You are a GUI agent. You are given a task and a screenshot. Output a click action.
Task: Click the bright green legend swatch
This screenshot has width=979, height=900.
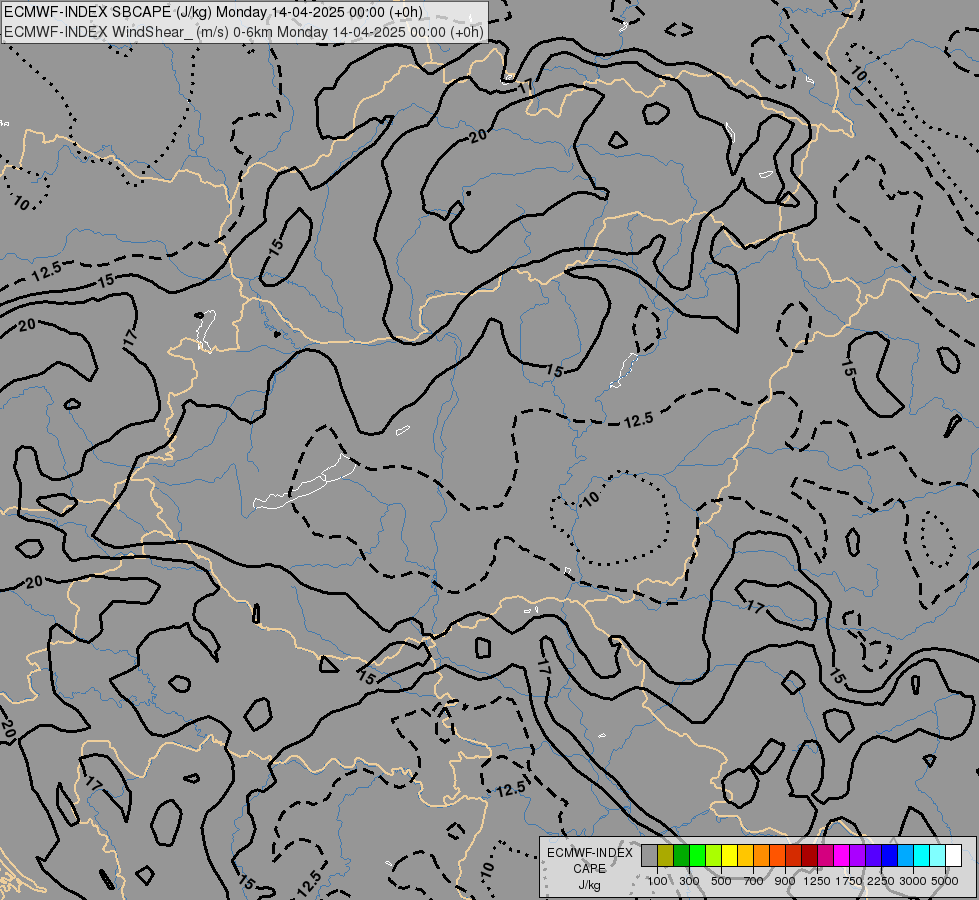point(697,855)
